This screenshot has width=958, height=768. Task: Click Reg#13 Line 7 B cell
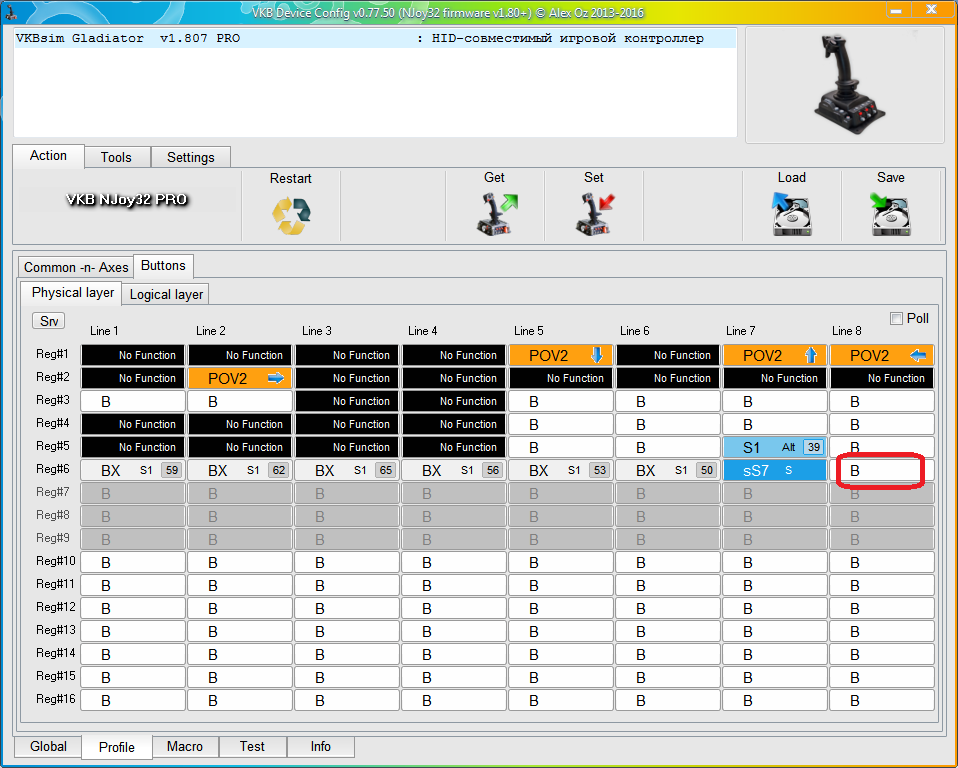(x=774, y=631)
